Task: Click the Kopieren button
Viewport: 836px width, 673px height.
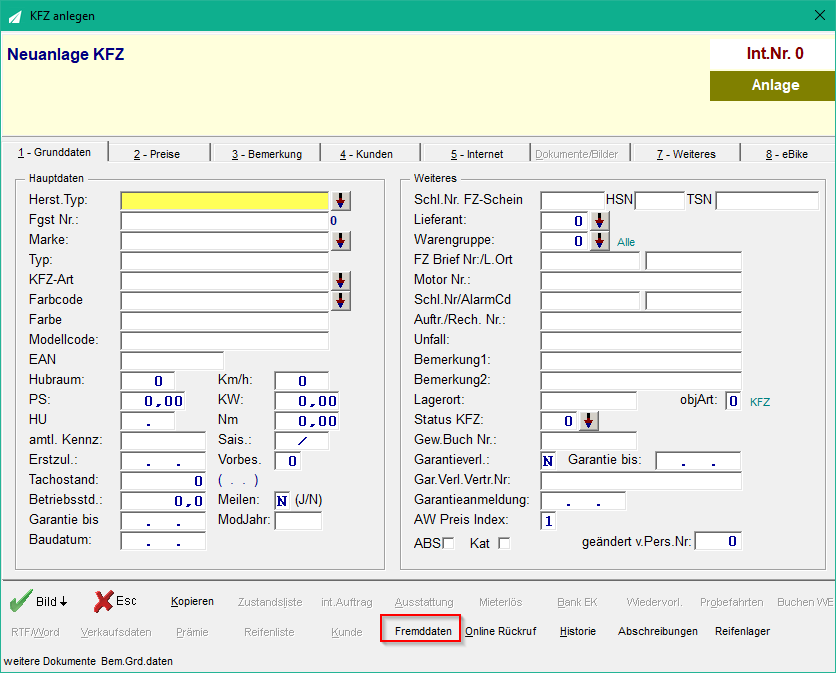Action: 192,602
